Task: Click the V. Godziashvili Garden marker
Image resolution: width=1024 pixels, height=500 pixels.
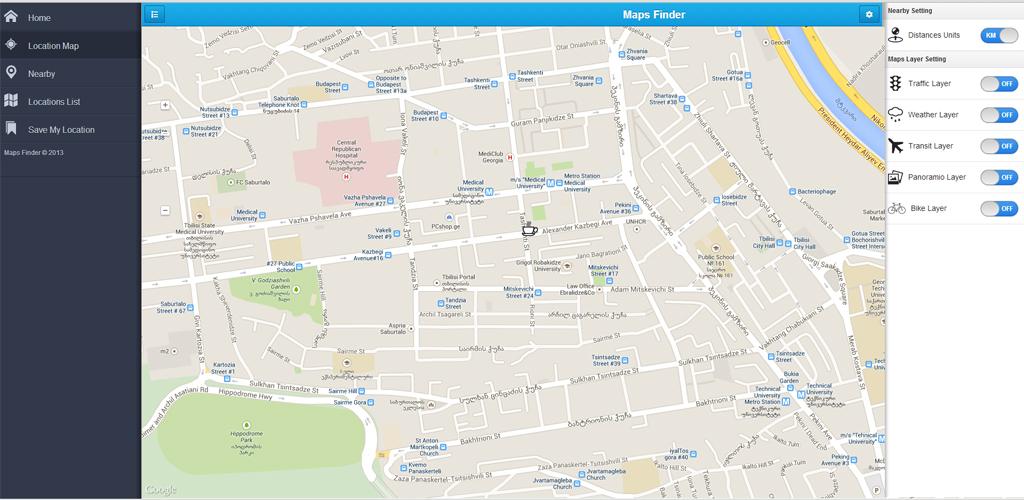Action: (x=296, y=289)
